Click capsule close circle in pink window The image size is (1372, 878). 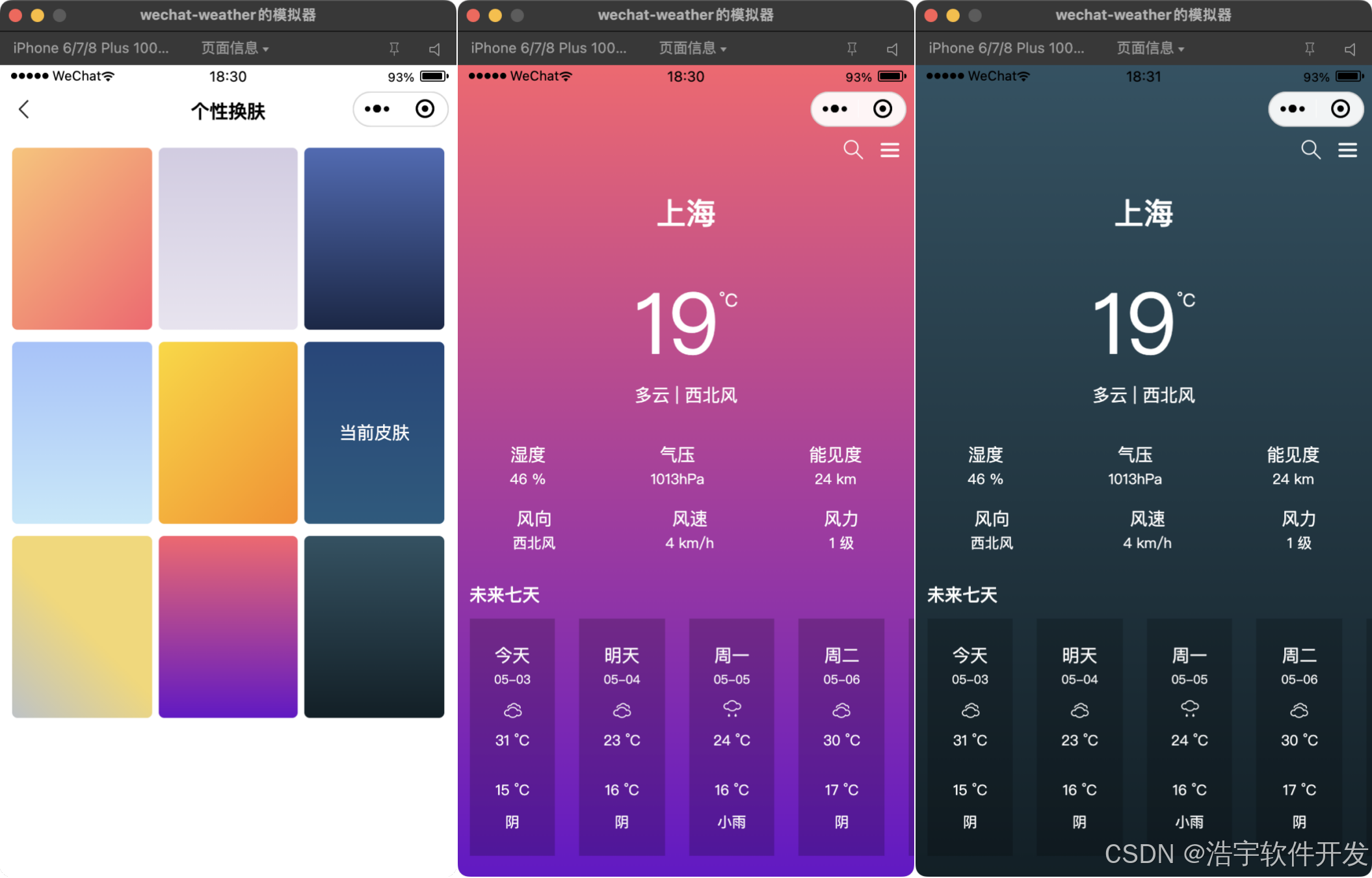pos(882,109)
